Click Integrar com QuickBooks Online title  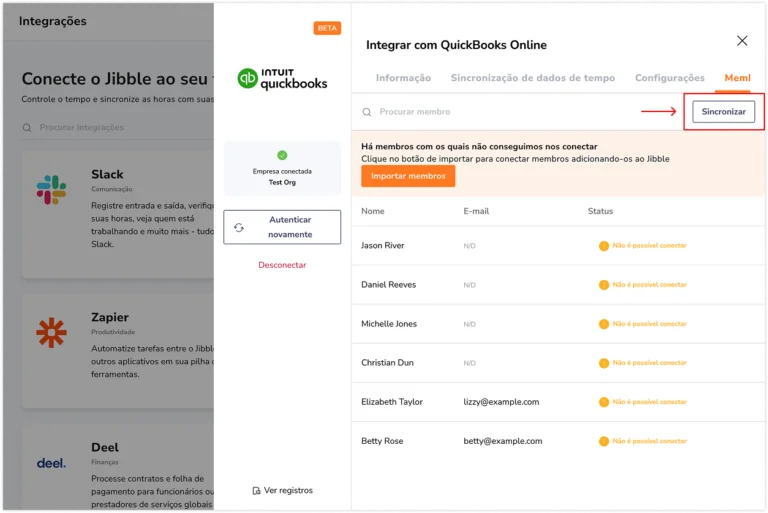[456, 45]
